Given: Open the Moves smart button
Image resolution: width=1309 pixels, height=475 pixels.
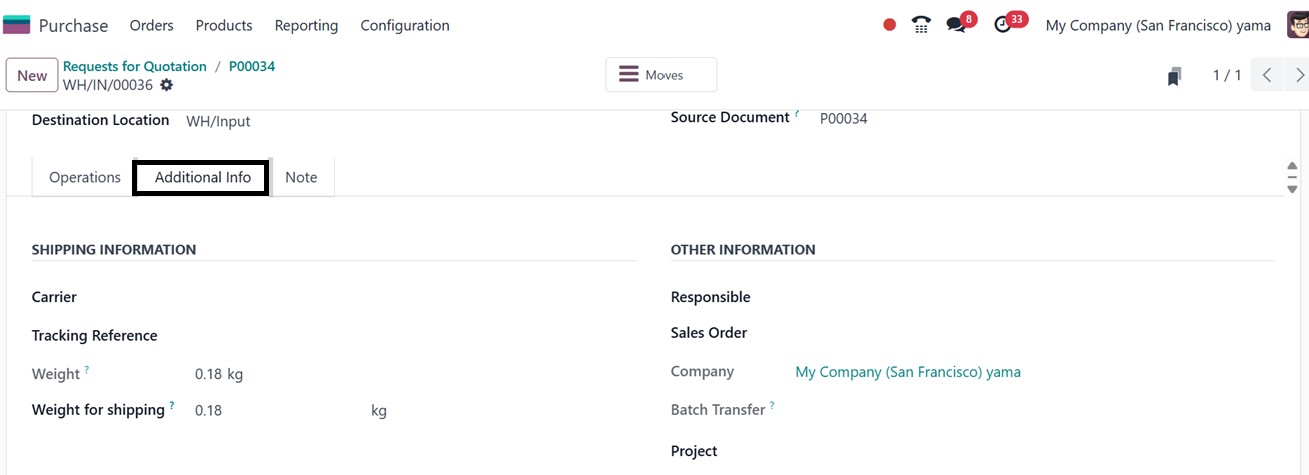Looking at the screenshot, I should click(x=661, y=75).
